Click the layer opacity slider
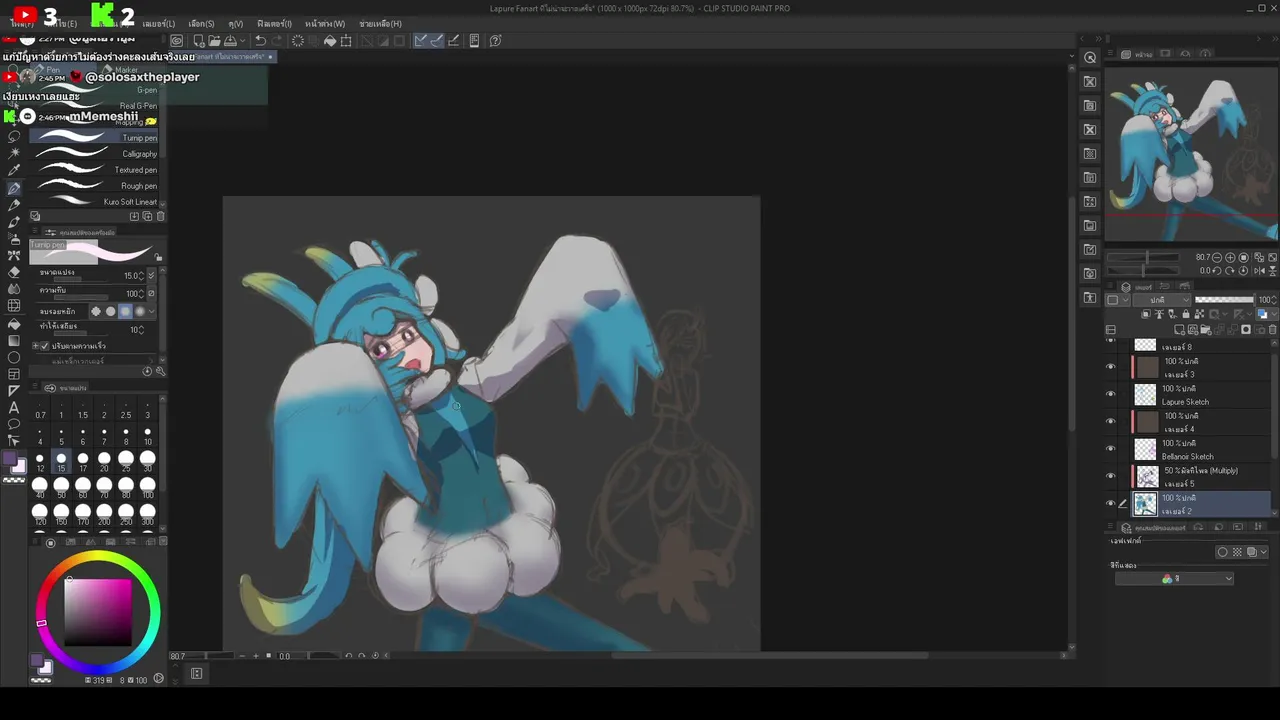The height and width of the screenshot is (720, 1280). [1224, 300]
